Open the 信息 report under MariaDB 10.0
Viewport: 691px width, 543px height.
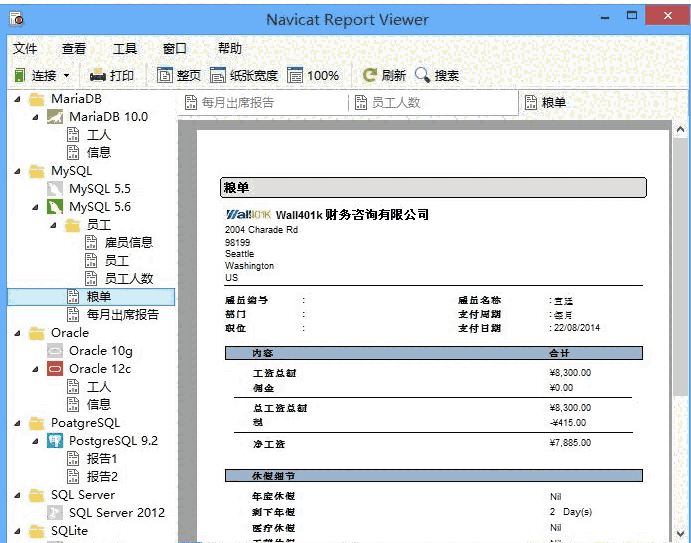coord(98,152)
